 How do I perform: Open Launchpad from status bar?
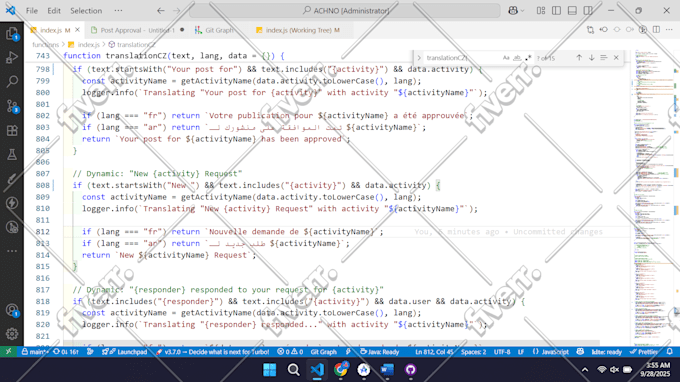[x=125, y=352]
